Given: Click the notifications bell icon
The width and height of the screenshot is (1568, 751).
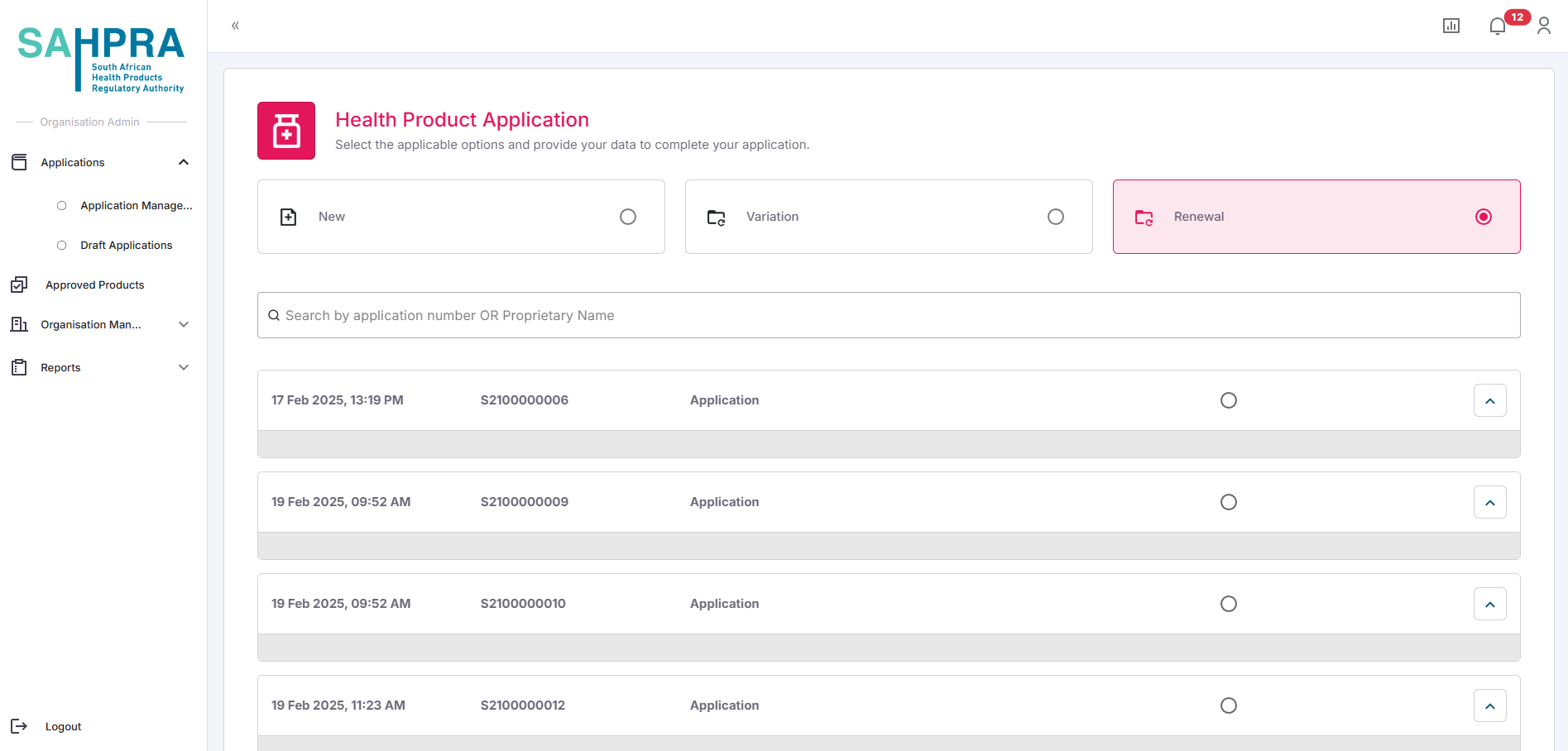Looking at the screenshot, I should 1497,26.
